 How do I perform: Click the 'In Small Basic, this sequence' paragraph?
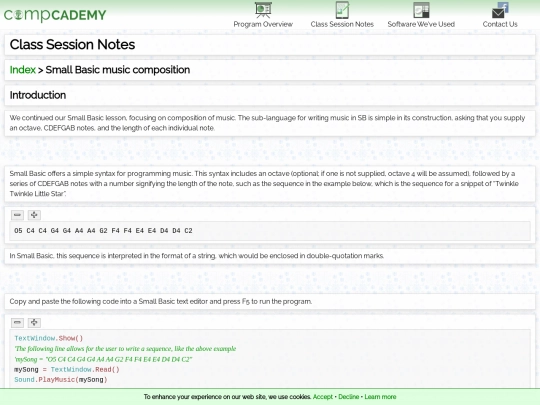(x=197, y=256)
